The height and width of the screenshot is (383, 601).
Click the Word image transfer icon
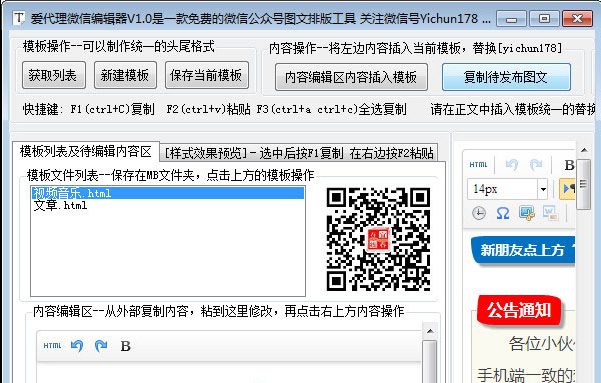(550, 213)
